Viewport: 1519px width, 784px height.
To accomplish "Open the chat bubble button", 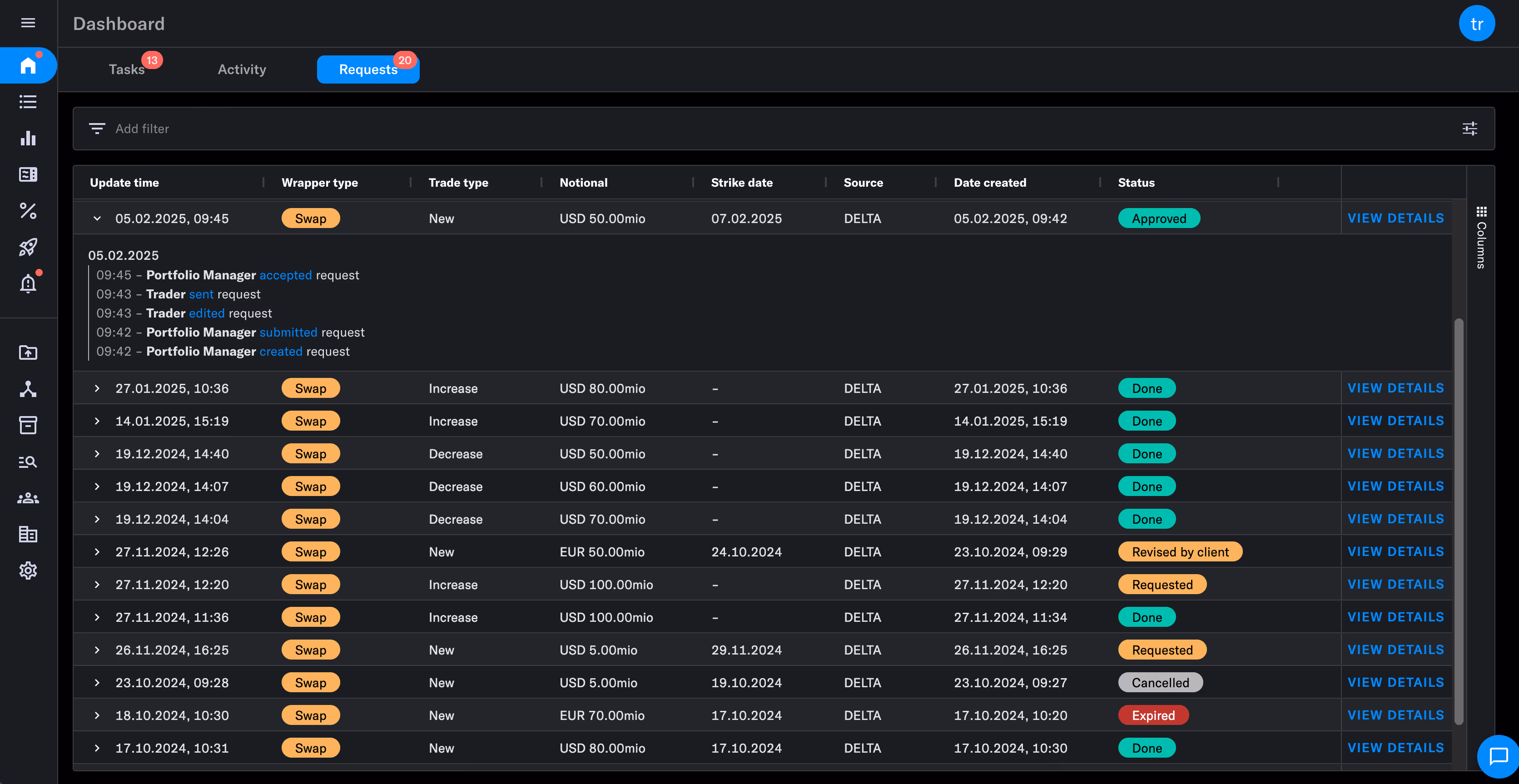I will tap(1498, 756).
